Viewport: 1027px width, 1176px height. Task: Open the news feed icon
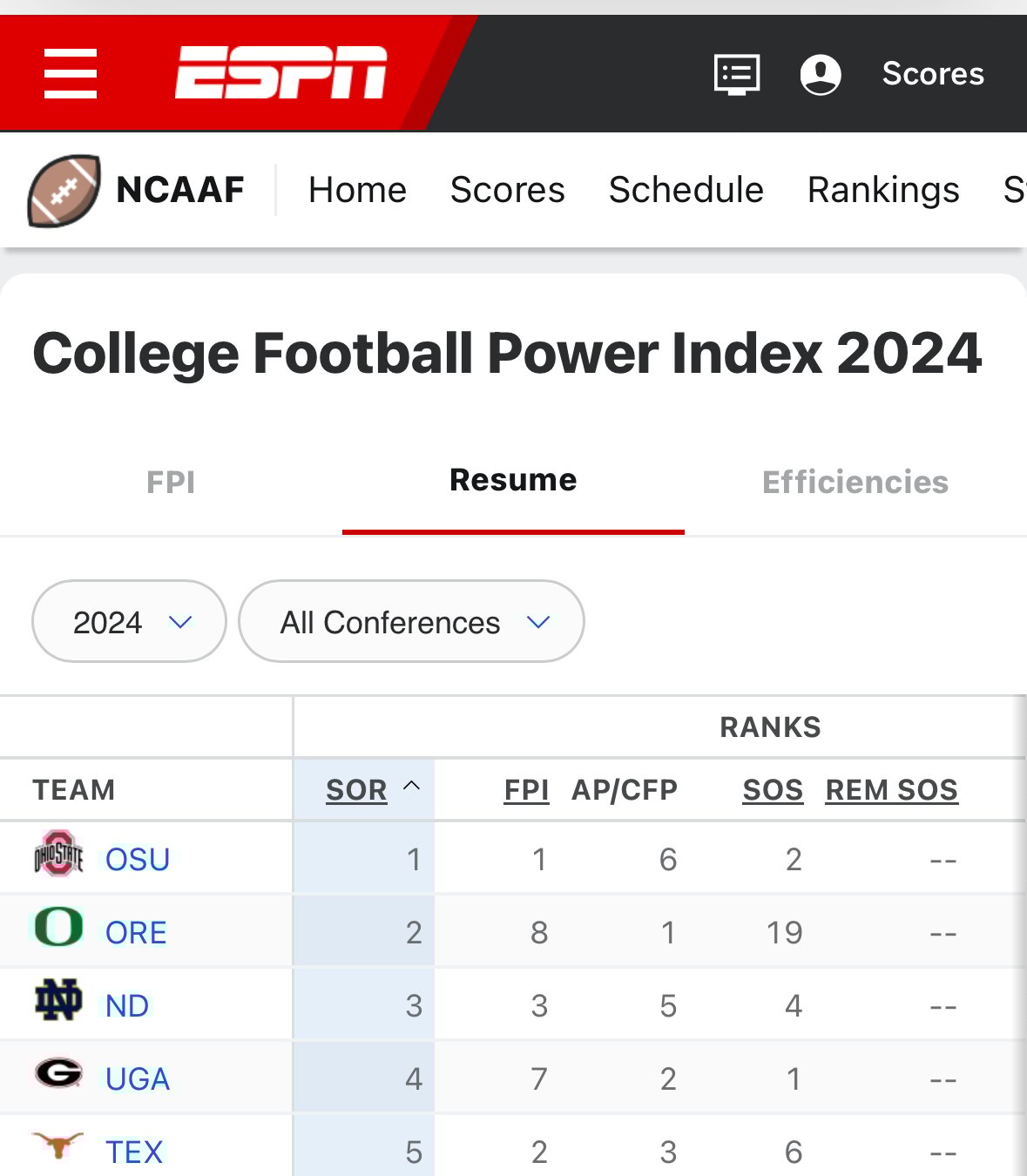click(x=737, y=74)
